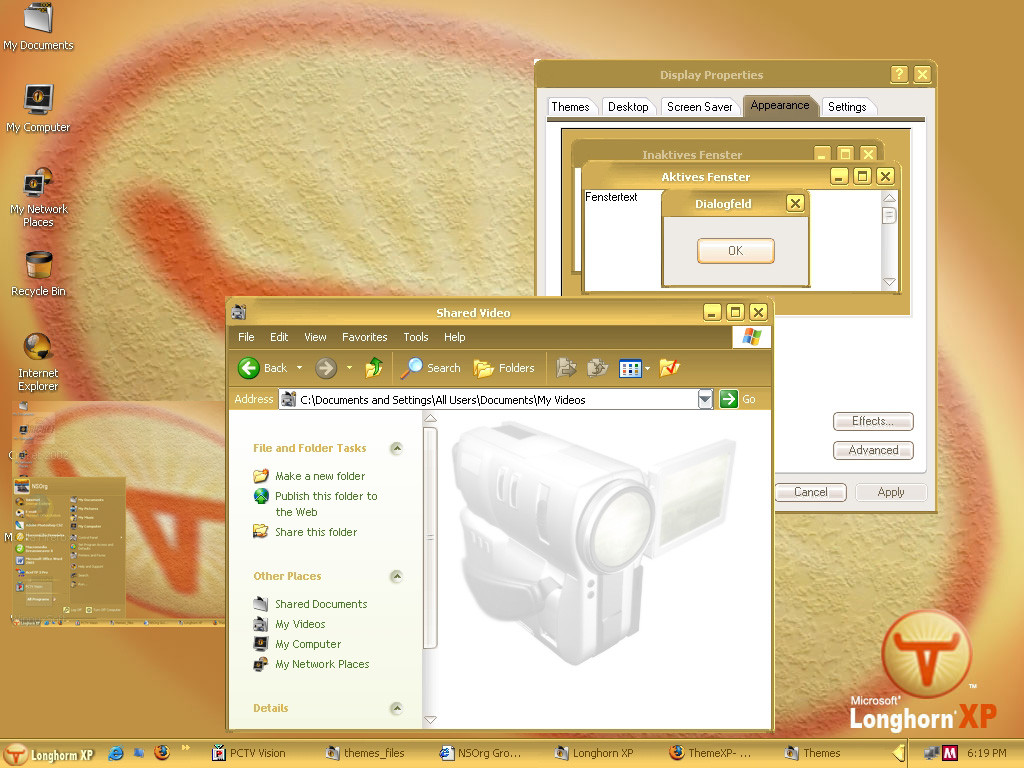Viewport: 1024px width, 768px height.
Task: Click the Advanced button
Action: [x=872, y=450]
